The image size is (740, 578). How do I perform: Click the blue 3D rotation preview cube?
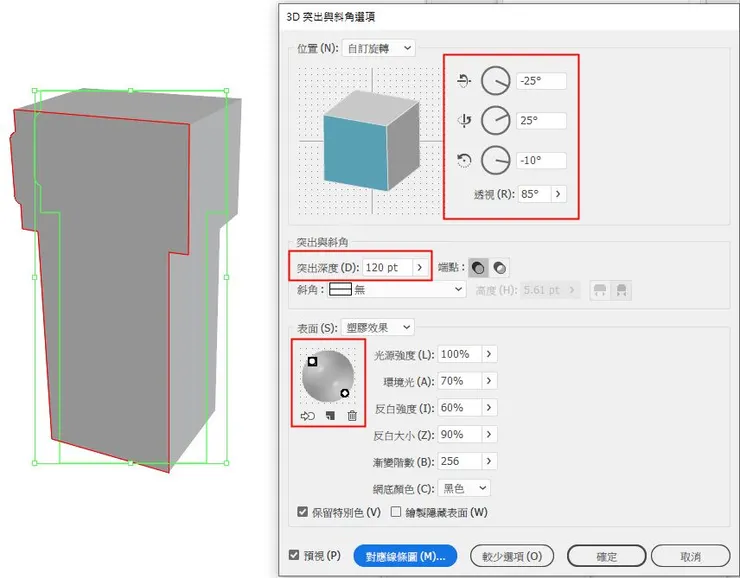[371, 141]
